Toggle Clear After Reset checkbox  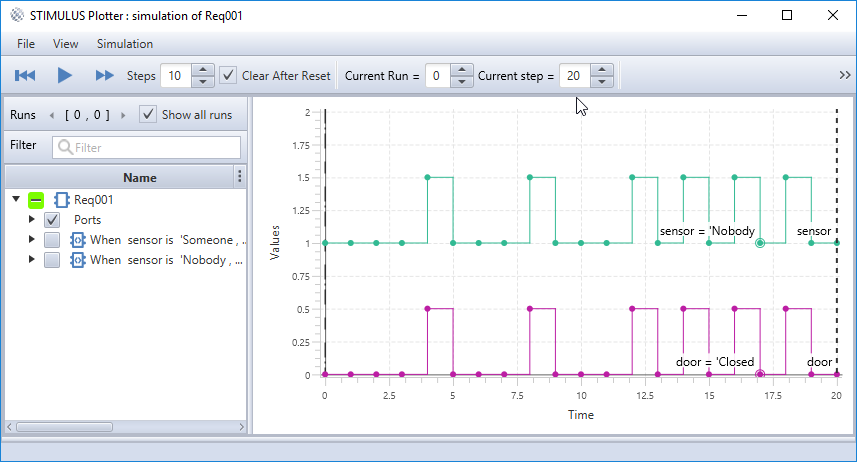(228, 75)
